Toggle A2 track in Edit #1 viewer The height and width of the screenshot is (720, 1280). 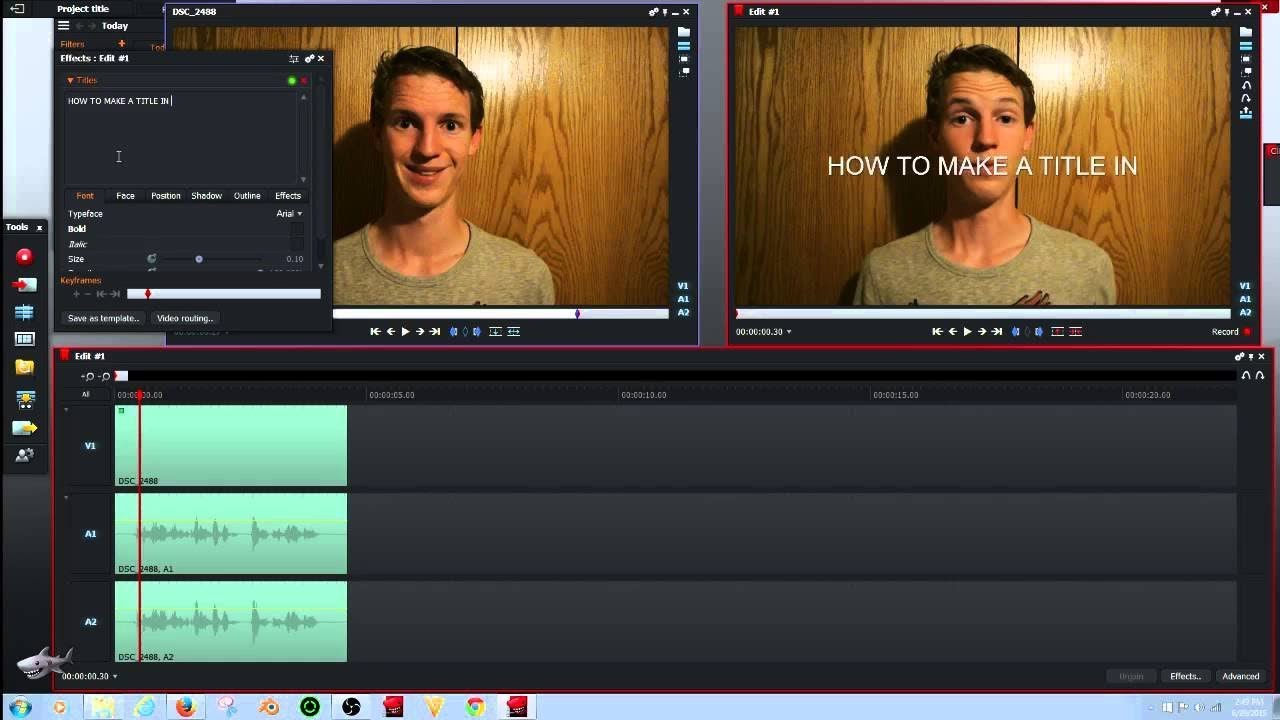(1245, 313)
